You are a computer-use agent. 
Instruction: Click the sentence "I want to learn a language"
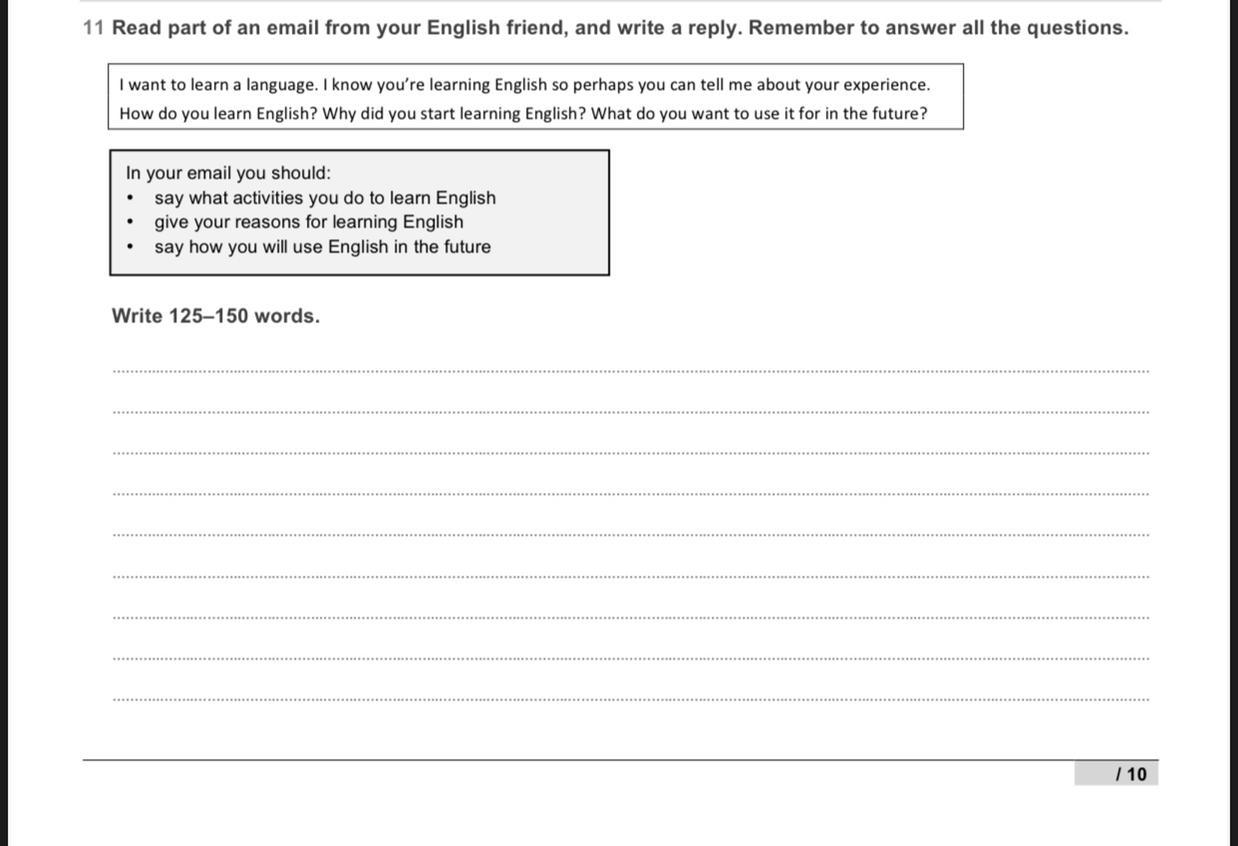pyautogui.click(x=217, y=85)
